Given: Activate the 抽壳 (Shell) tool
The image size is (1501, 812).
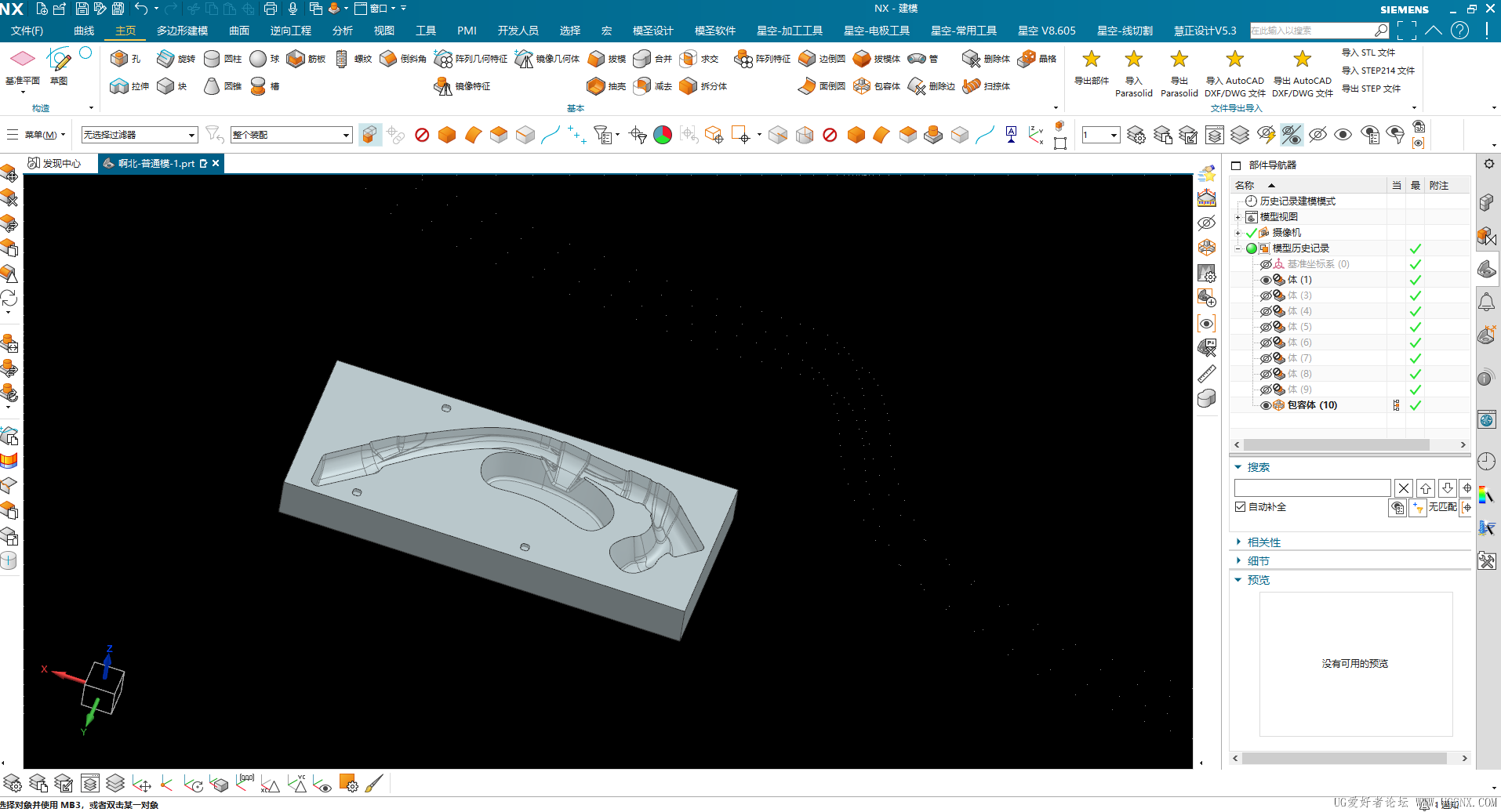Looking at the screenshot, I should click(x=596, y=86).
